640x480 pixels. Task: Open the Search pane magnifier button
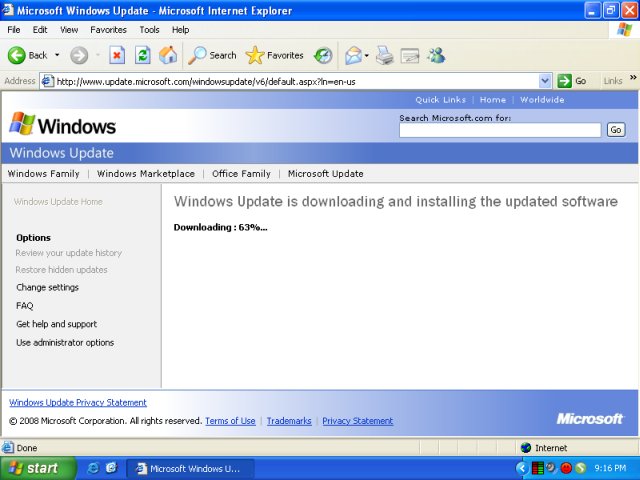tap(212, 55)
